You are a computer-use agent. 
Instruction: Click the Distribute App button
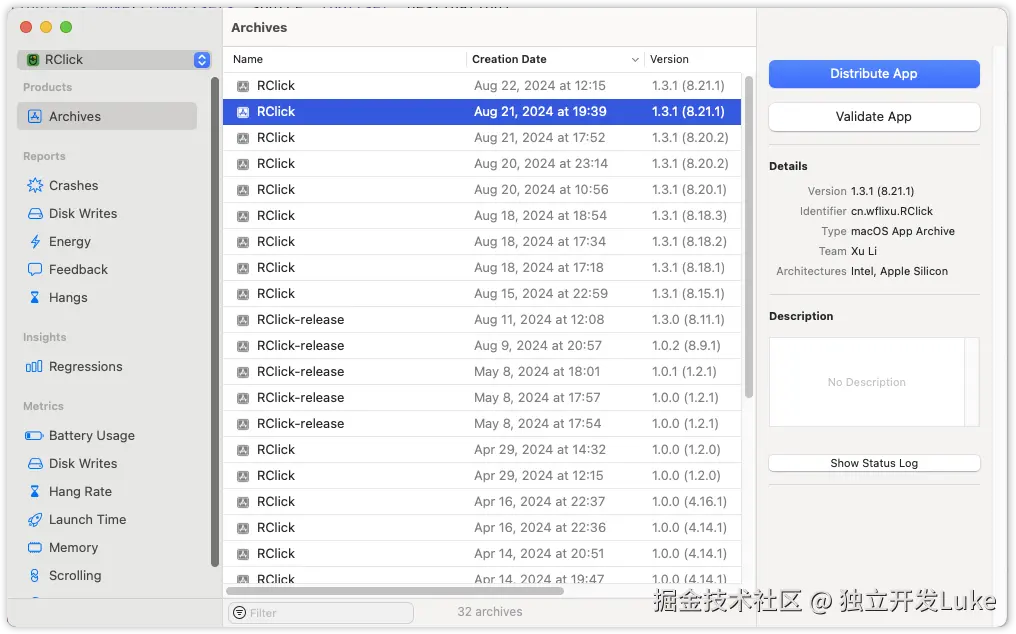coord(873,74)
